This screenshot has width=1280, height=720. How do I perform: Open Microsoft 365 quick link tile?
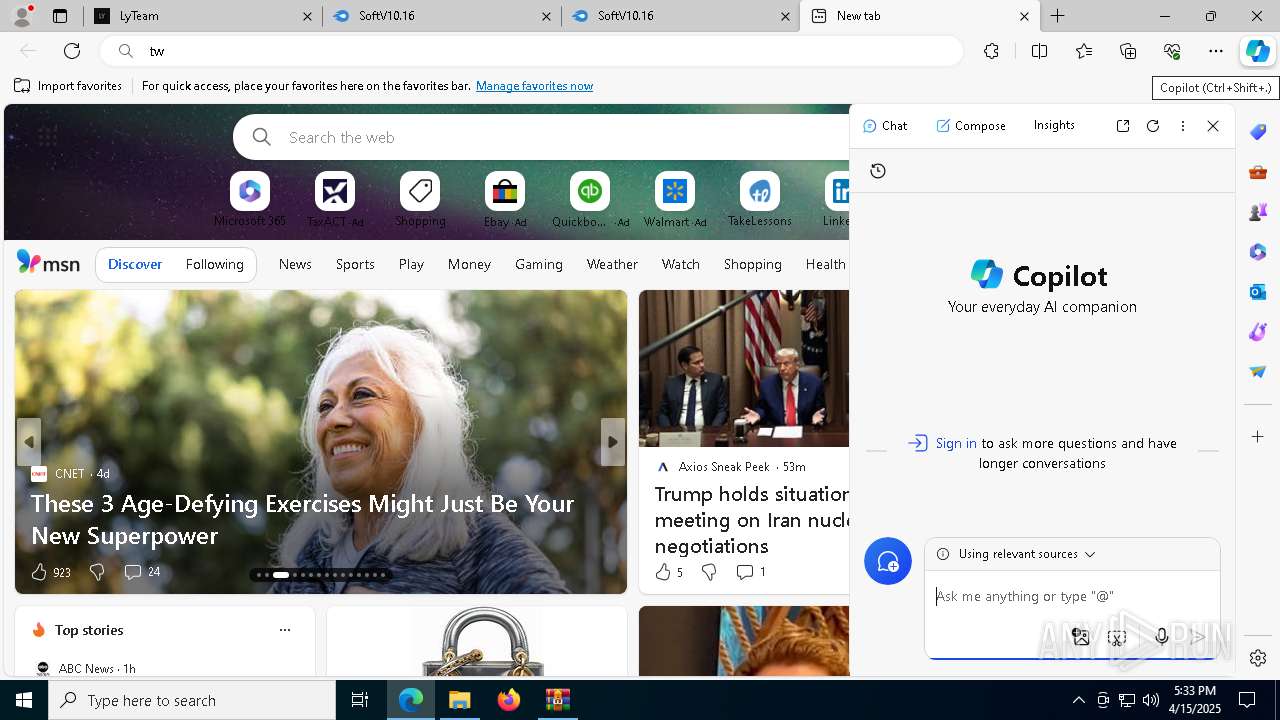point(250,199)
